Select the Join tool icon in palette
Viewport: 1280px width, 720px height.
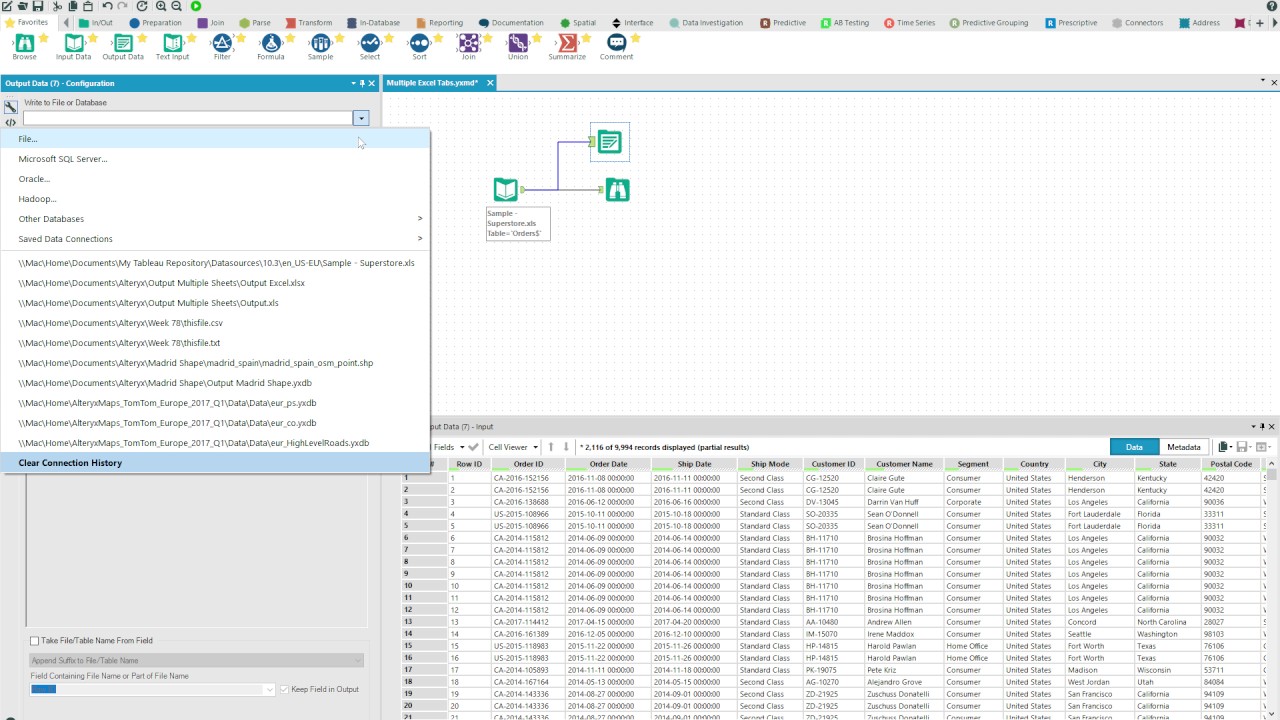pyautogui.click(x=468, y=42)
